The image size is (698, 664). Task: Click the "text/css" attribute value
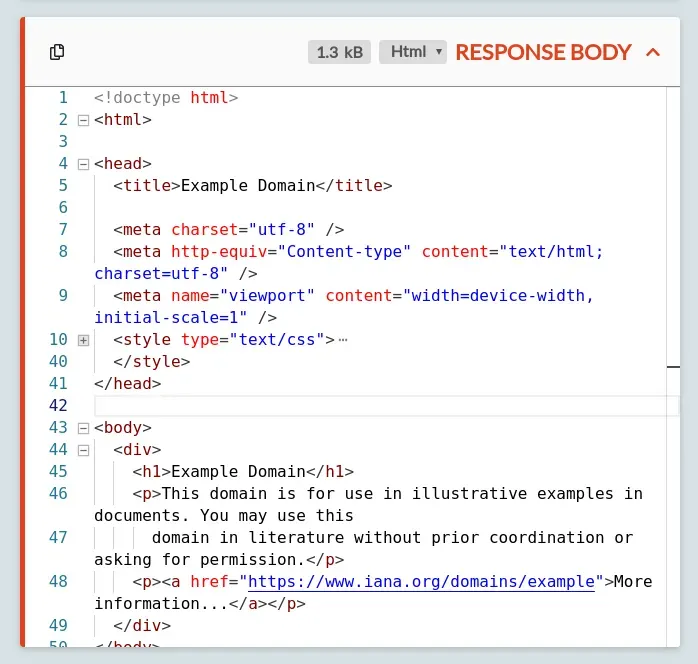(x=277, y=340)
